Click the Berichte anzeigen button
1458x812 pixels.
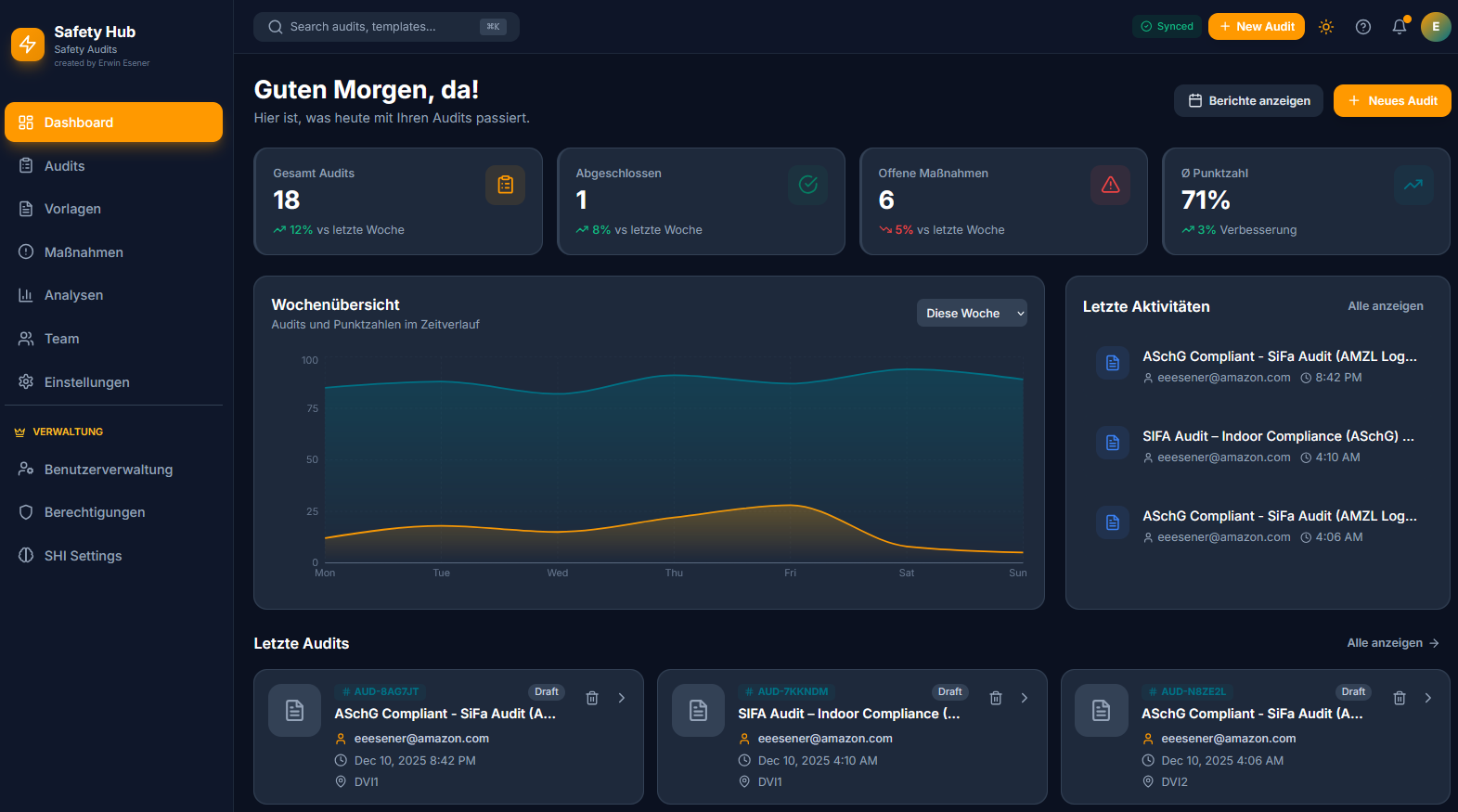point(1248,101)
